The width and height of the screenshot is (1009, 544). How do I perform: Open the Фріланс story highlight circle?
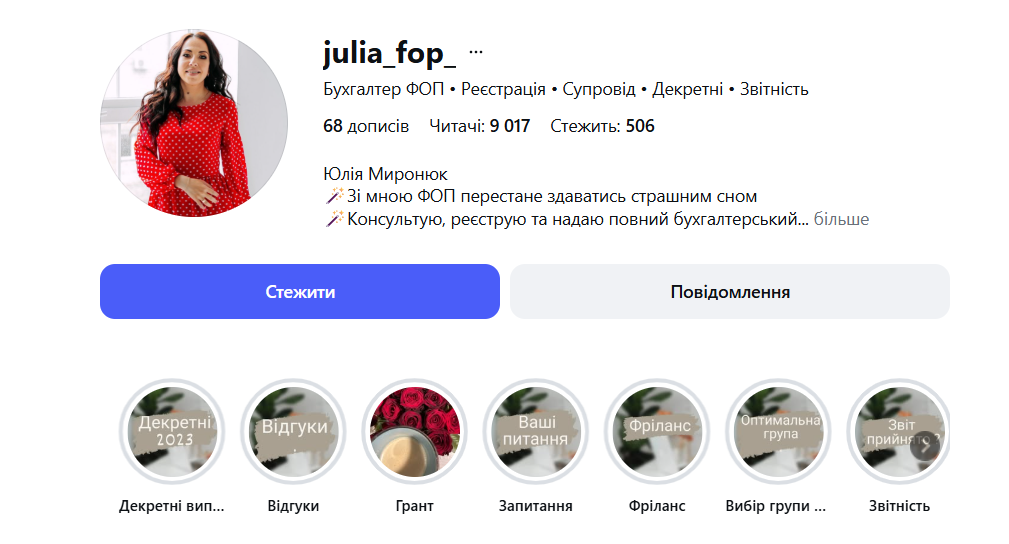[657, 431]
